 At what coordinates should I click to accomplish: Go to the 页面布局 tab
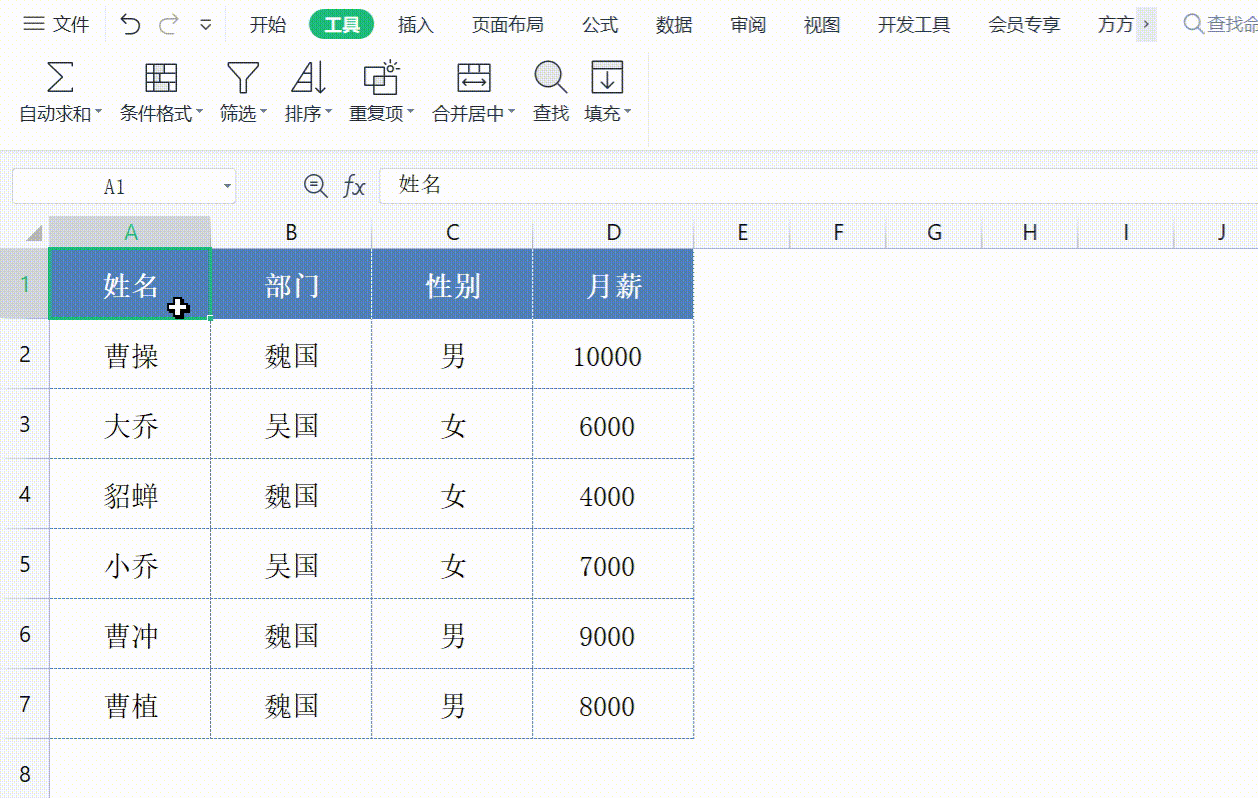click(508, 25)
